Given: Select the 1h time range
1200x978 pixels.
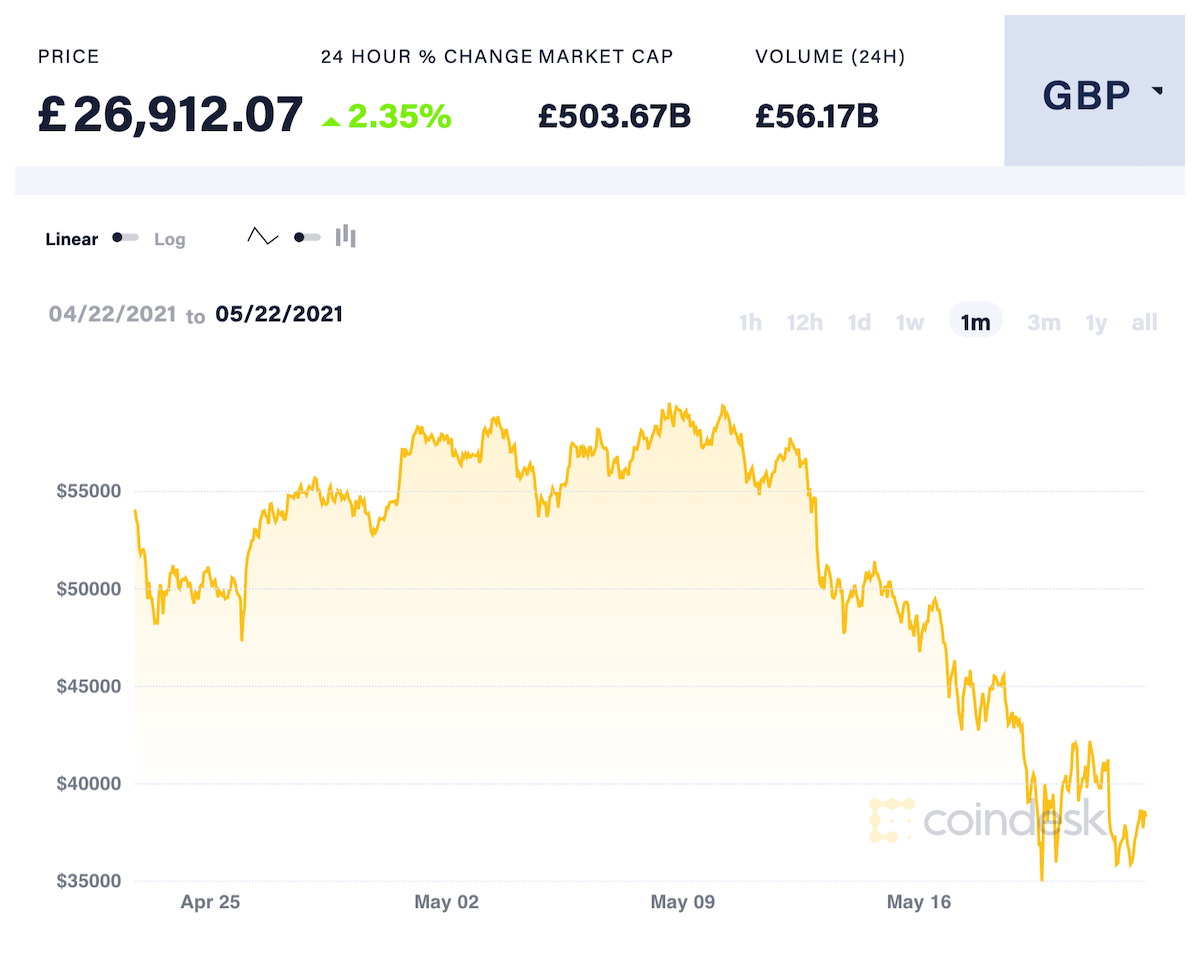Looking at the screenshot, I should 750,322.
